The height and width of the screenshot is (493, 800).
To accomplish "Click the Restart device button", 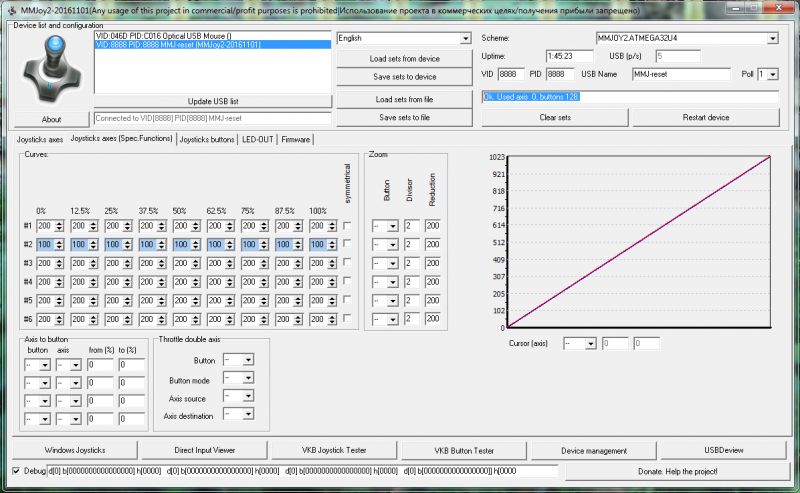I will point(706,117).
